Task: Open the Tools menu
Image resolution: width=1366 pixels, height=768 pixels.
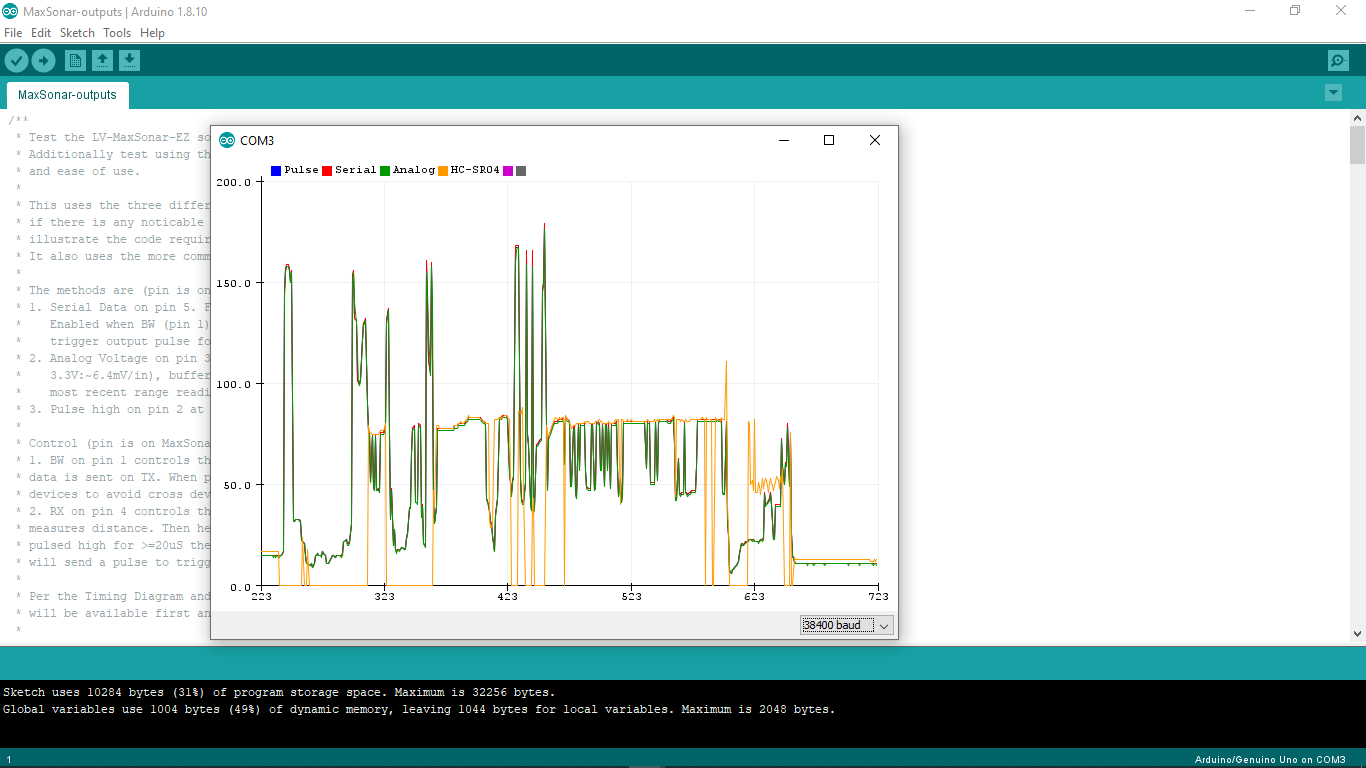Action: (116, 32)
